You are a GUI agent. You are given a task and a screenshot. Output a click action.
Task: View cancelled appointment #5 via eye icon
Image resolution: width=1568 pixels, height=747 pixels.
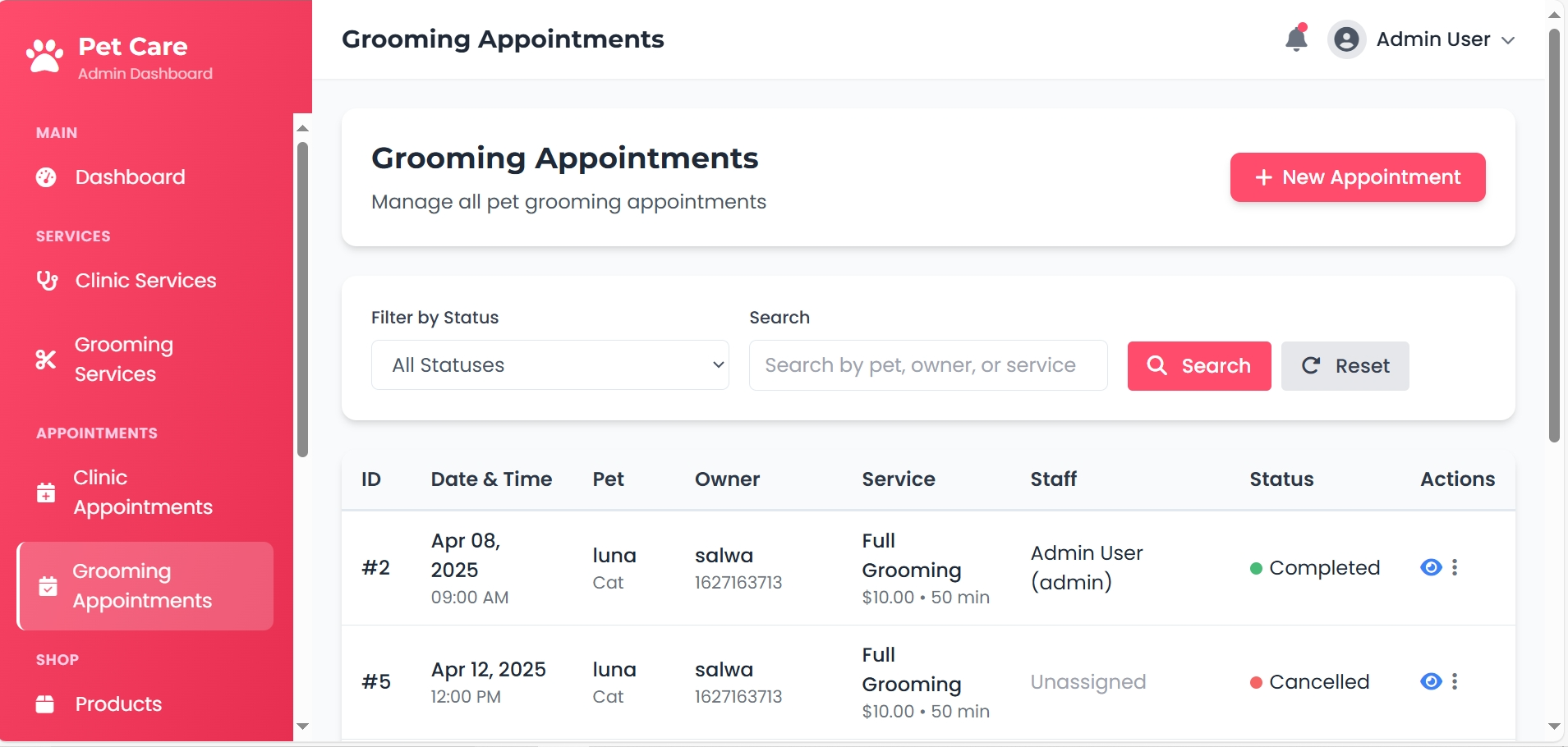point(1431,681)
